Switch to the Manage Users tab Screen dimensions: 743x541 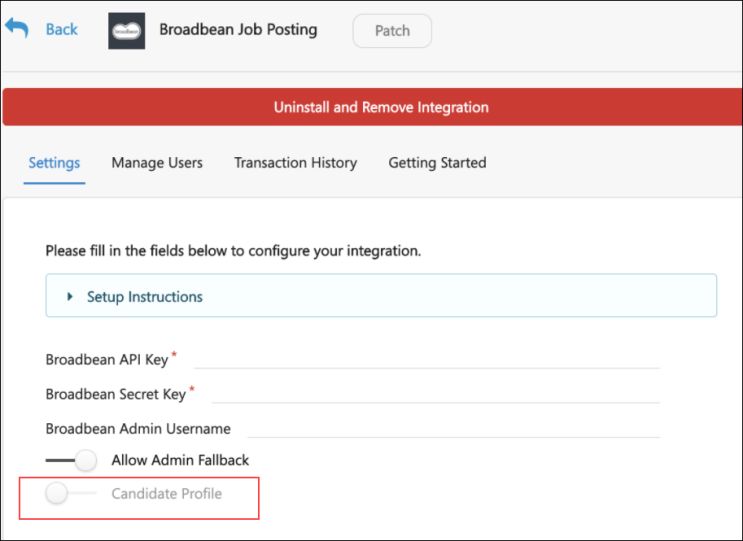(x=157, y=163)
